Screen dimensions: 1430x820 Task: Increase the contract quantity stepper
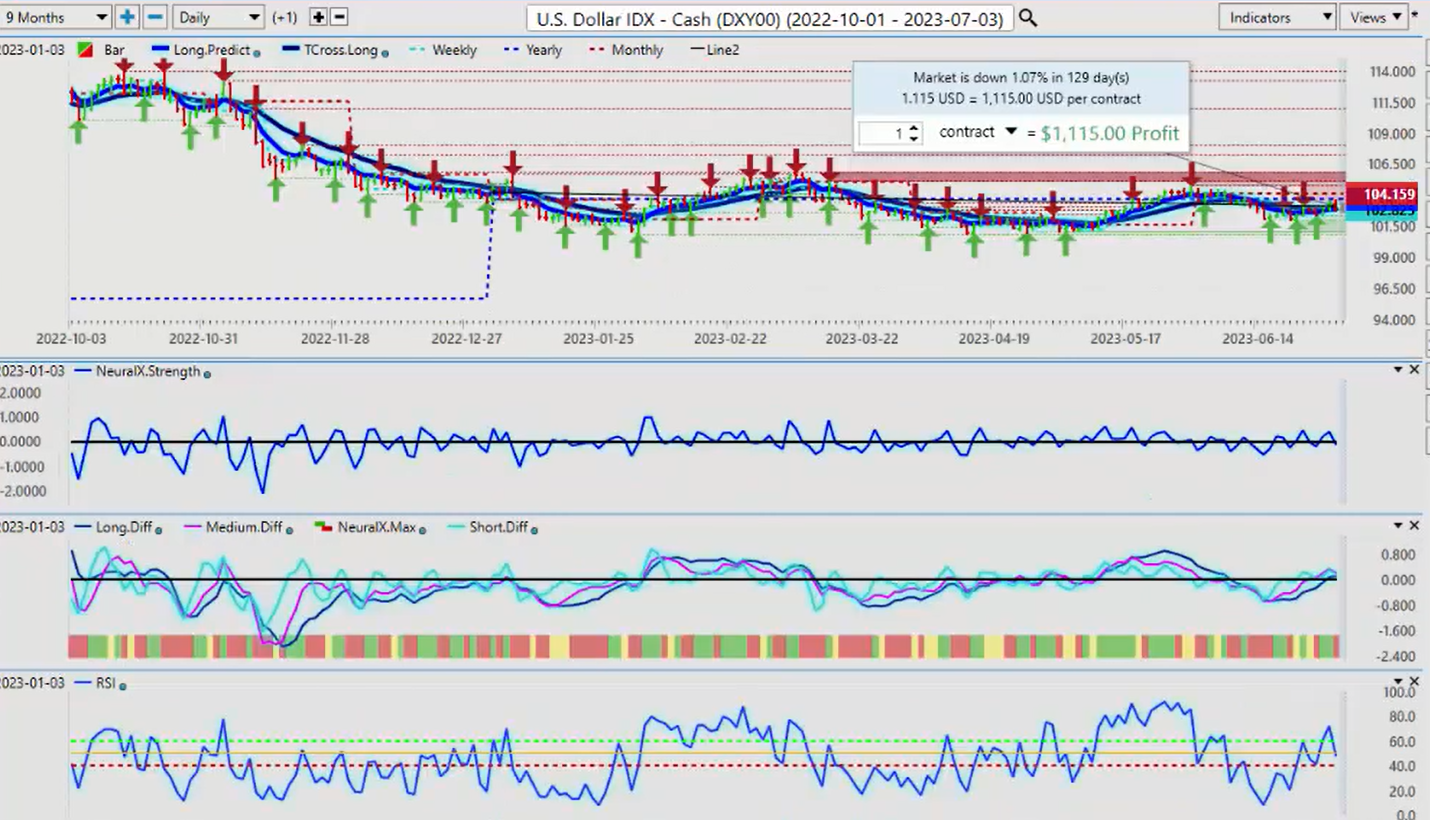pos(914,127)
